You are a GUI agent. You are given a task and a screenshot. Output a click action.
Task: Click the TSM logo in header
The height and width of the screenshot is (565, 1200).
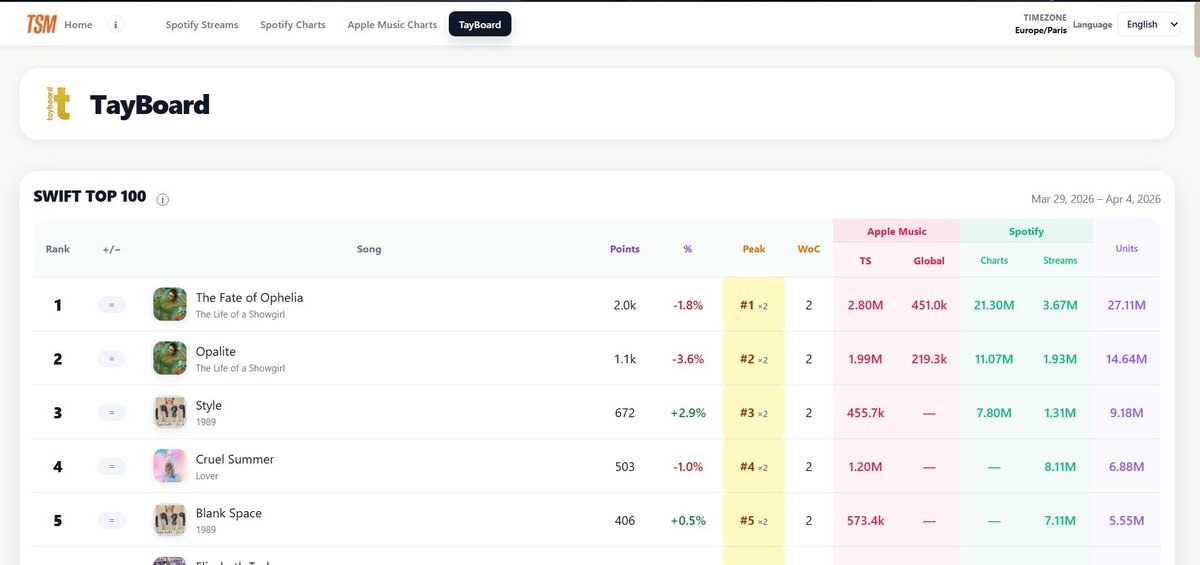(x=41, y=24)
